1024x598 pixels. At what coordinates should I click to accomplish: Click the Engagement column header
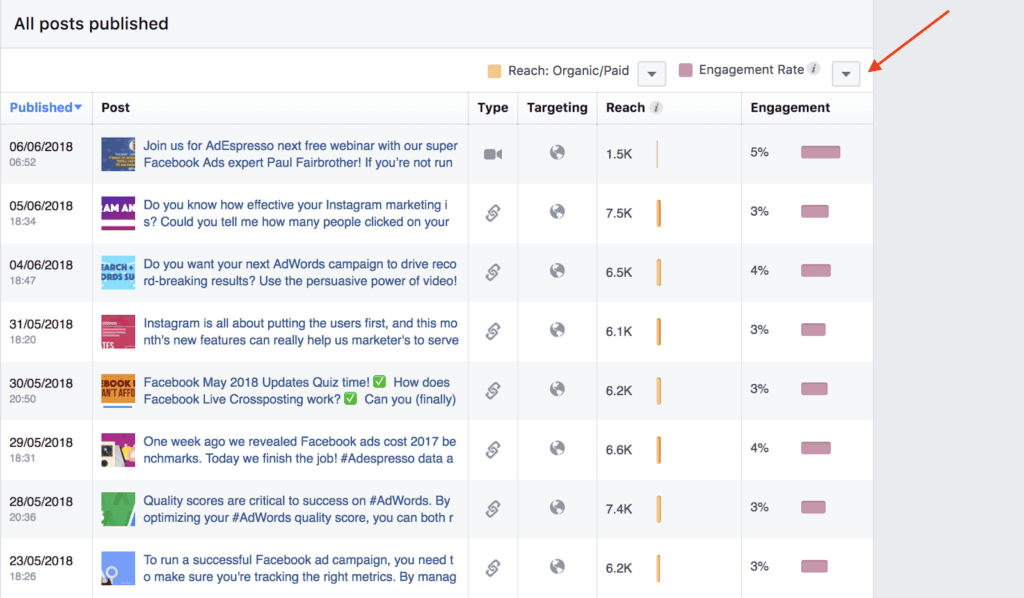(x=790, y=108)
